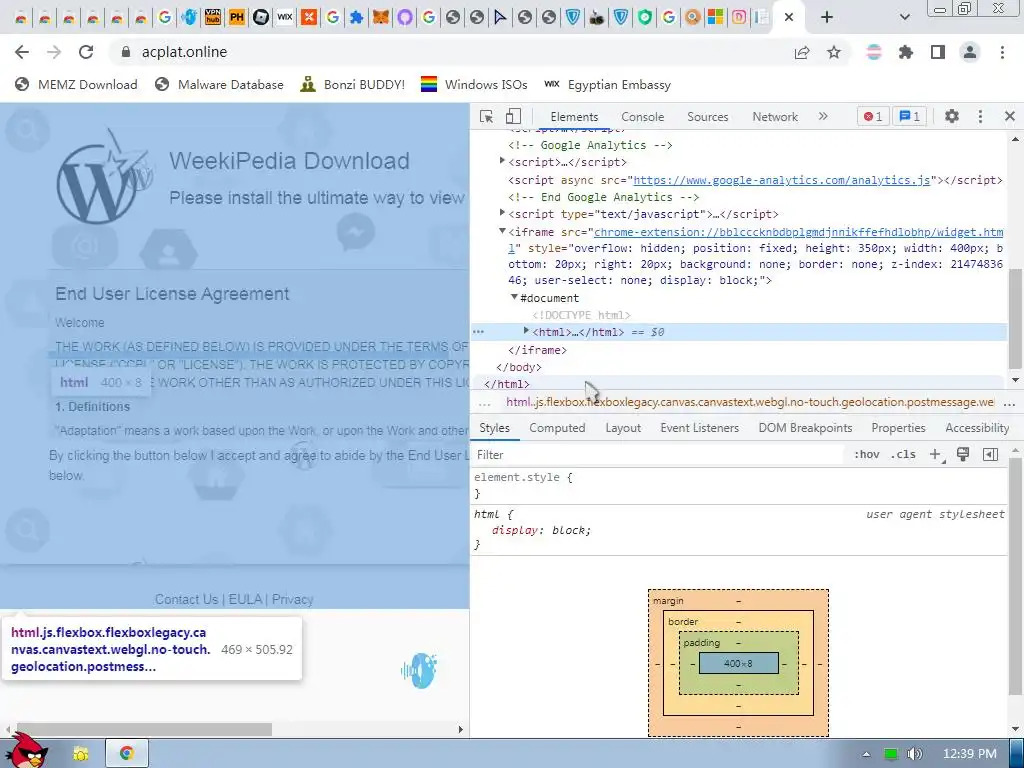1024x768 pixels.
Task: Expand the selected html node
Action: (526, 331)
